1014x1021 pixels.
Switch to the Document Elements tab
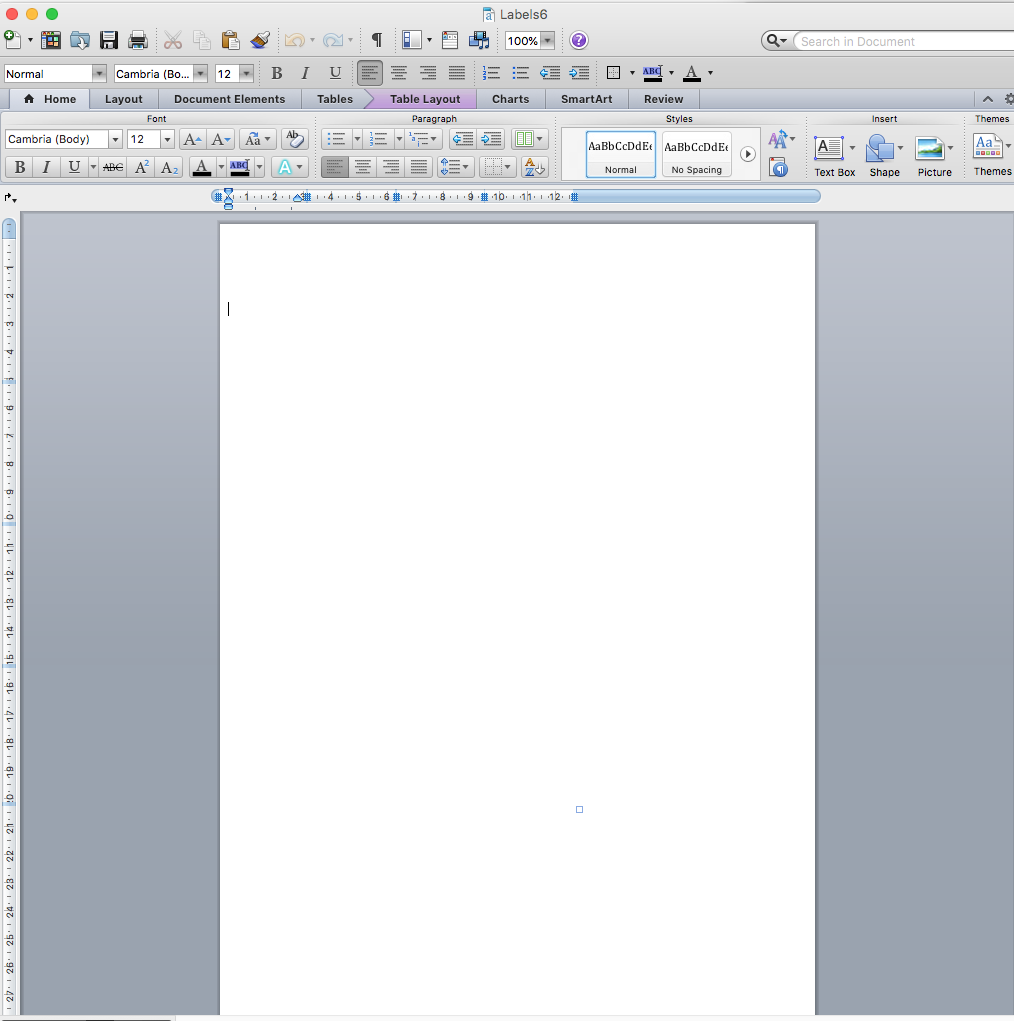[x=229, y=99]
